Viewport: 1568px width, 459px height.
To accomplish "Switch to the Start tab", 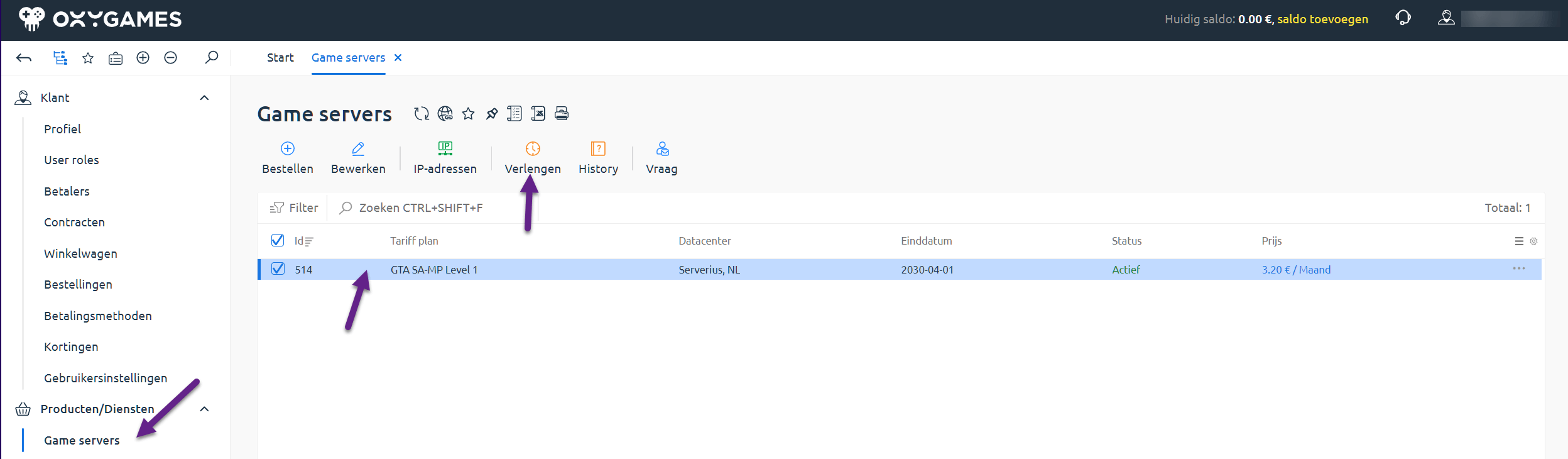I will [x=280, y=58].
